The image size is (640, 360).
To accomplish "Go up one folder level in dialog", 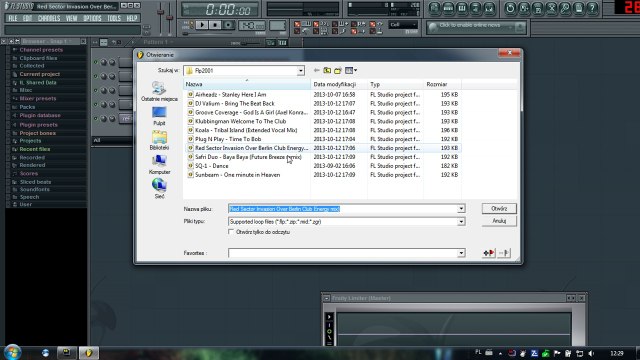I will (327, 71).
